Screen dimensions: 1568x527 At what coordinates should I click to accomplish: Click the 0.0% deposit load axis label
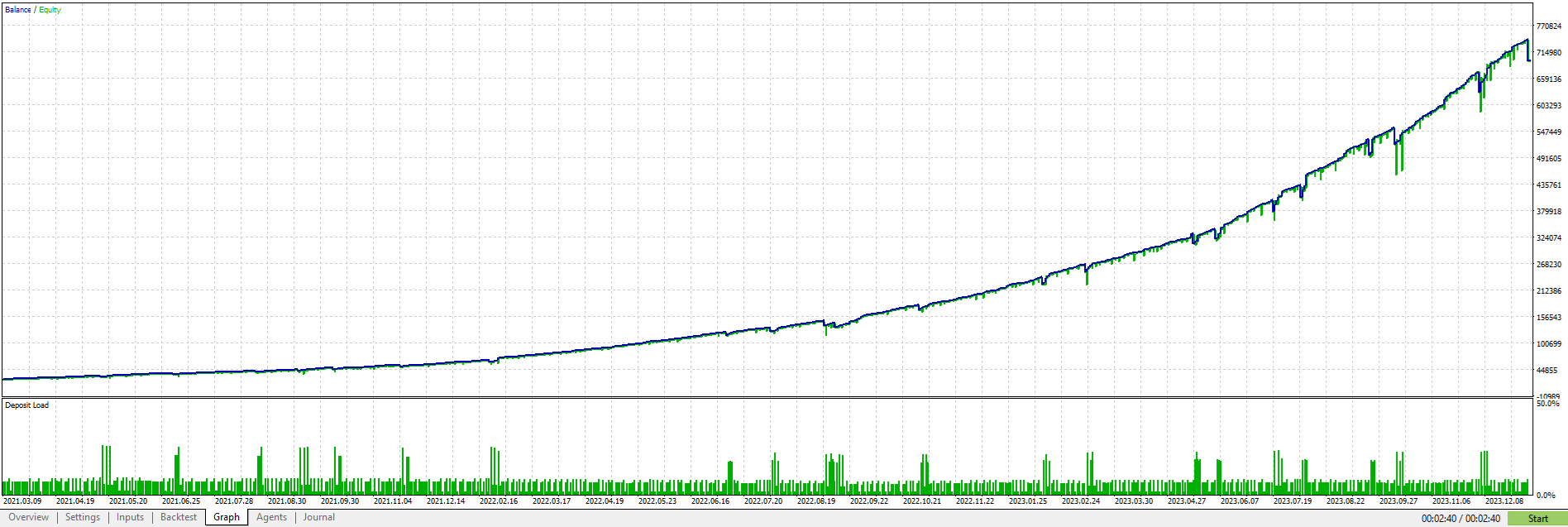pyautogui.click(x=1546, y=495)
